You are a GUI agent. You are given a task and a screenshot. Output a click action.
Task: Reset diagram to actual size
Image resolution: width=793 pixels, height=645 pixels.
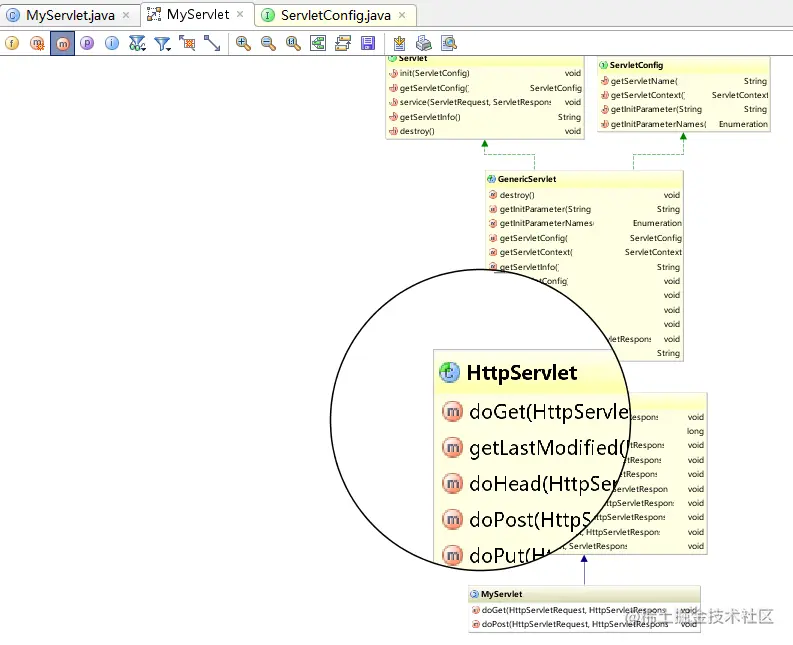293,44
